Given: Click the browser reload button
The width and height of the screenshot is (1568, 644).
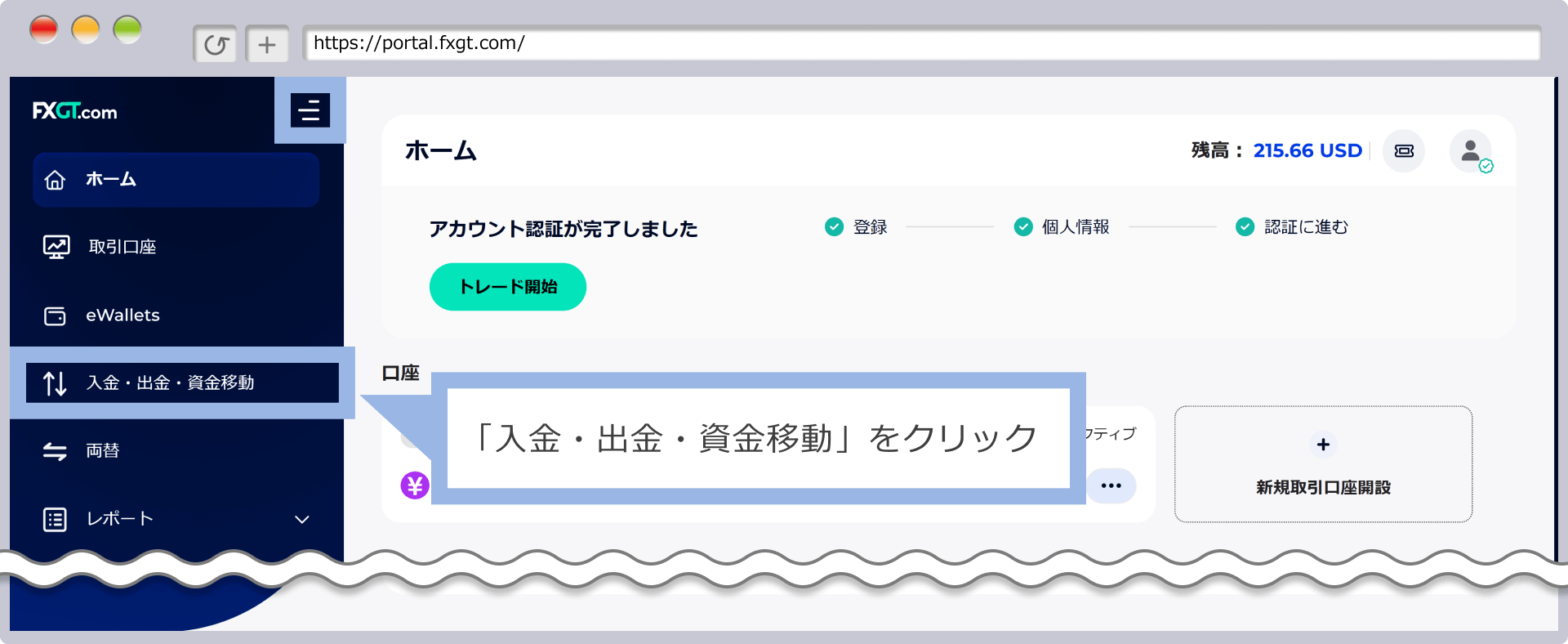Looking at the screenshot, I should [216, 44].
